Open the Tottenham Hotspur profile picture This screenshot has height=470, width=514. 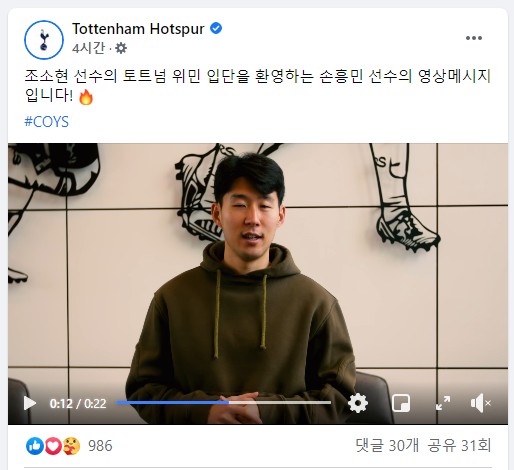44,40
